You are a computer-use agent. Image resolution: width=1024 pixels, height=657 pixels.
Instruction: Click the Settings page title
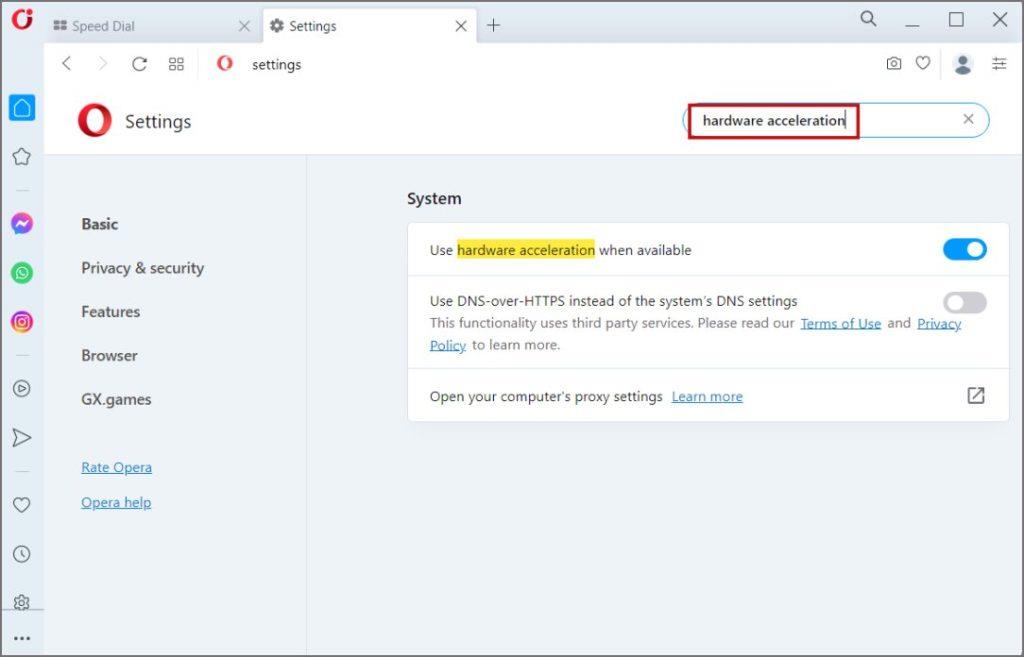(158, 121)
